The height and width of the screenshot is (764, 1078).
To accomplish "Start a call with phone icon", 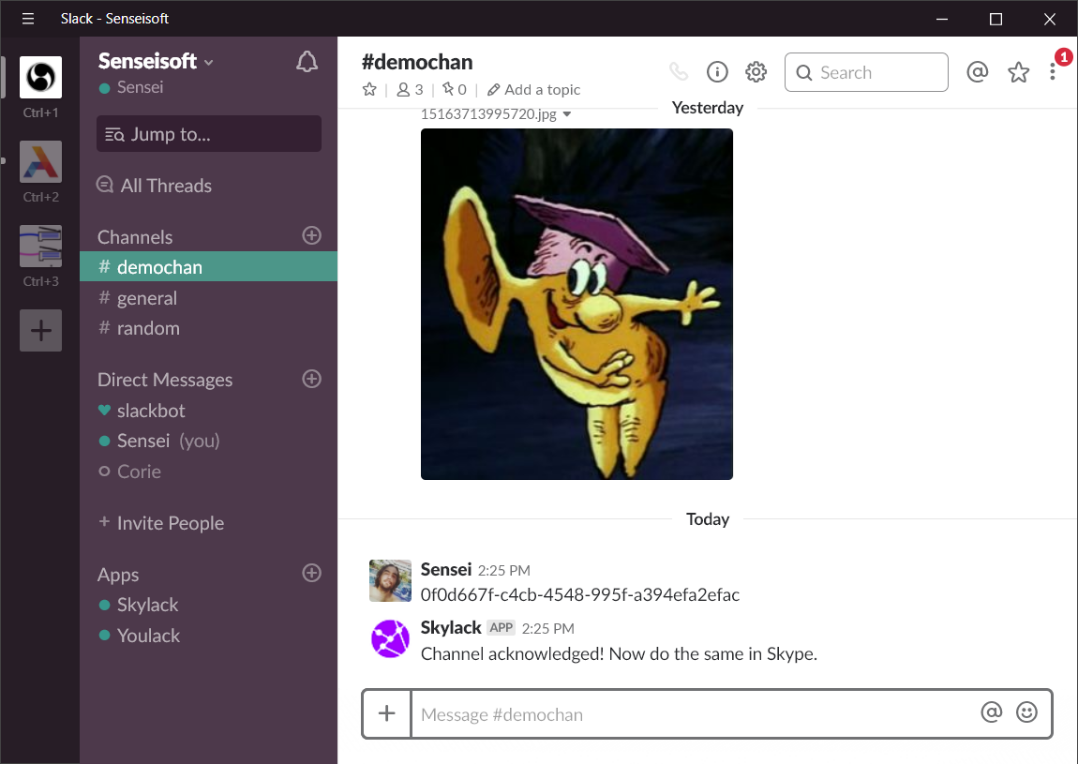I will click(679, 72).
